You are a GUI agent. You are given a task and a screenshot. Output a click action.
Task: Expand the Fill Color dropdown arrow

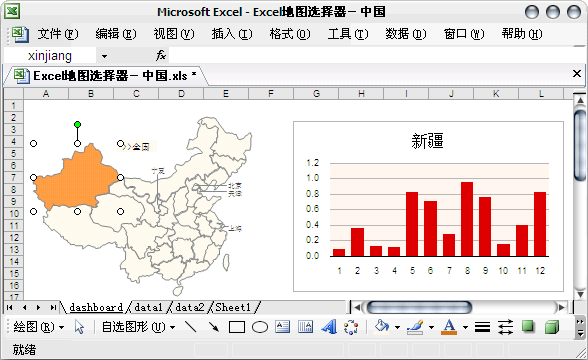(397, 327)
